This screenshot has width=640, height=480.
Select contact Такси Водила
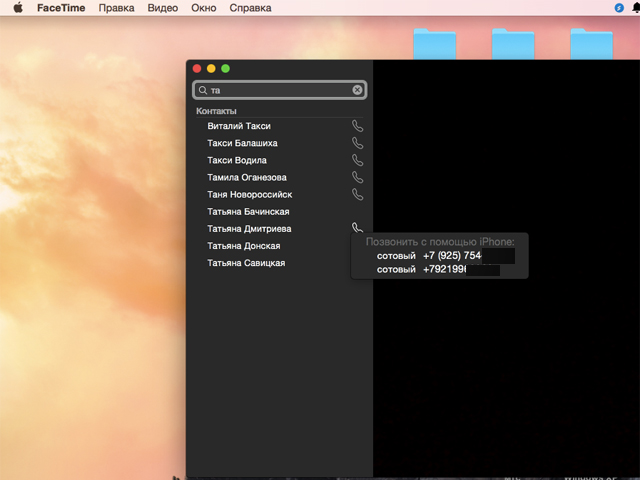237,160
